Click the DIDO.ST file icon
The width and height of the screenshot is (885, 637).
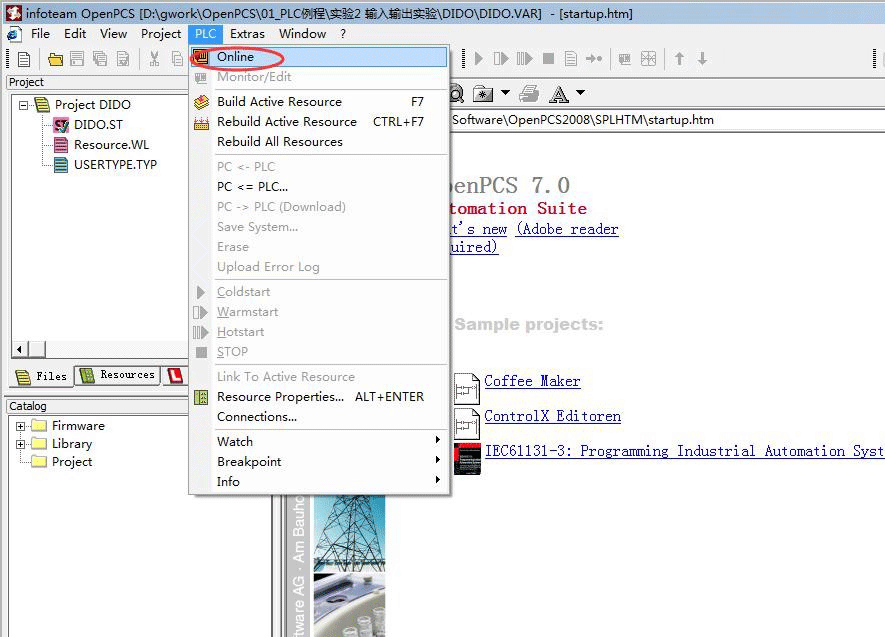(59, 125)
